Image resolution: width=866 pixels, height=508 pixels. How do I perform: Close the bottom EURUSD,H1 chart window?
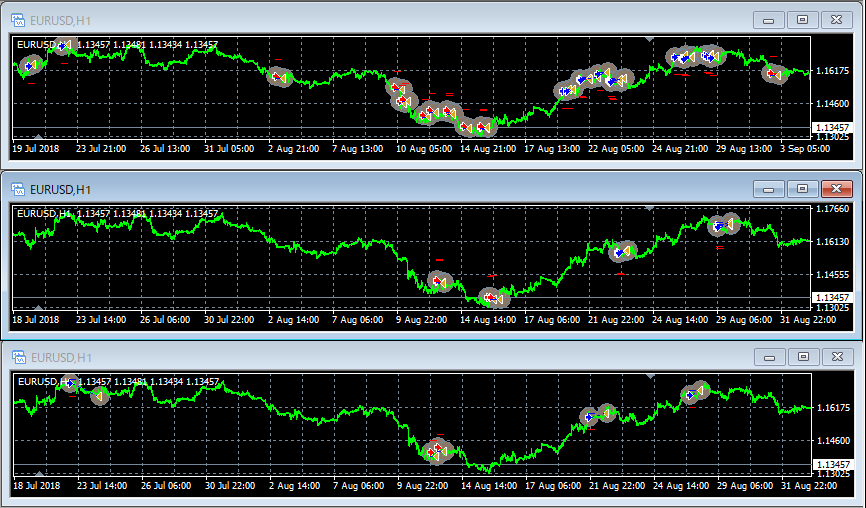pyautogui.click(x=838, y=357)
